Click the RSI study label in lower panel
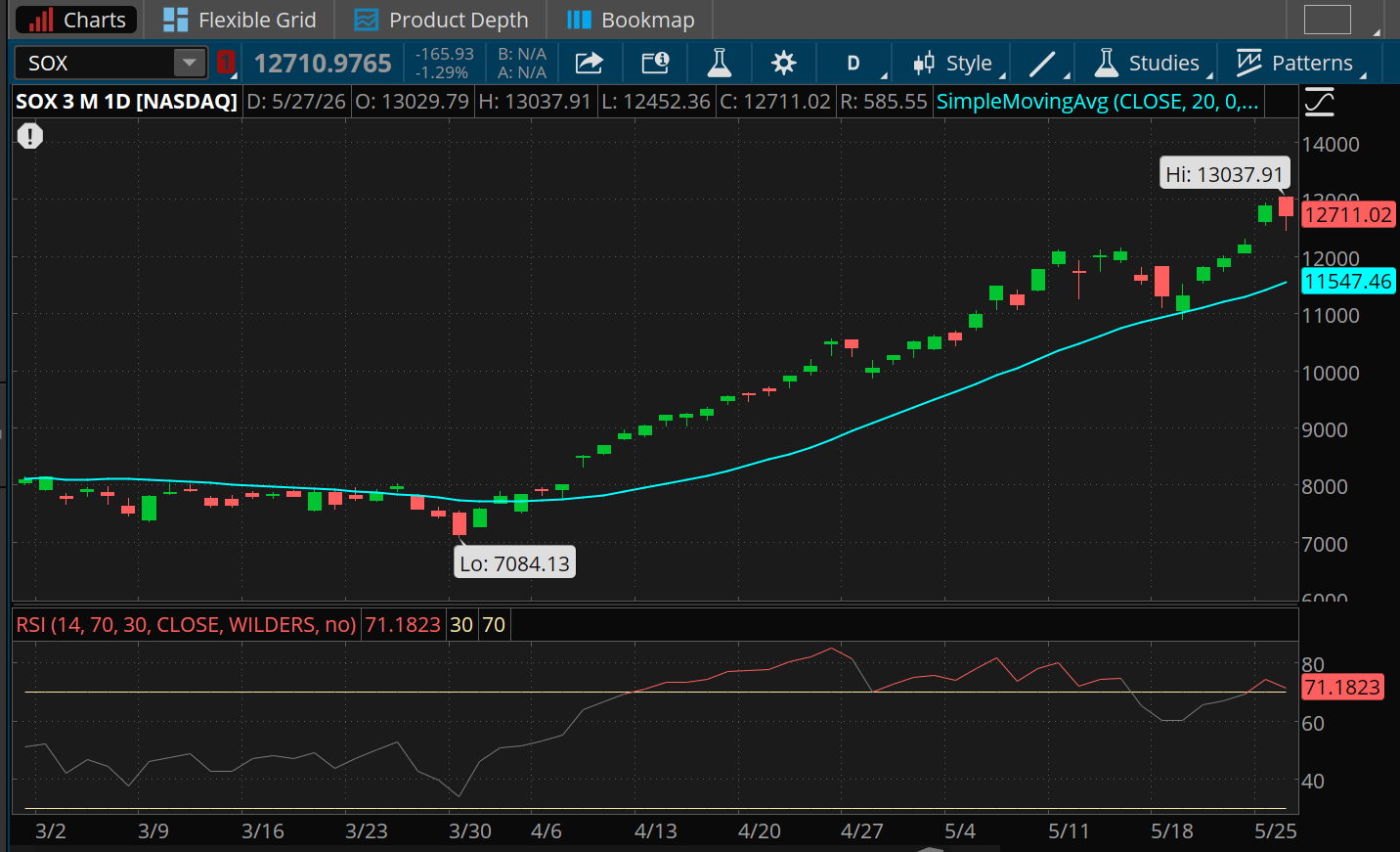Screen dimensions: 1400x852 pos(186,624)
